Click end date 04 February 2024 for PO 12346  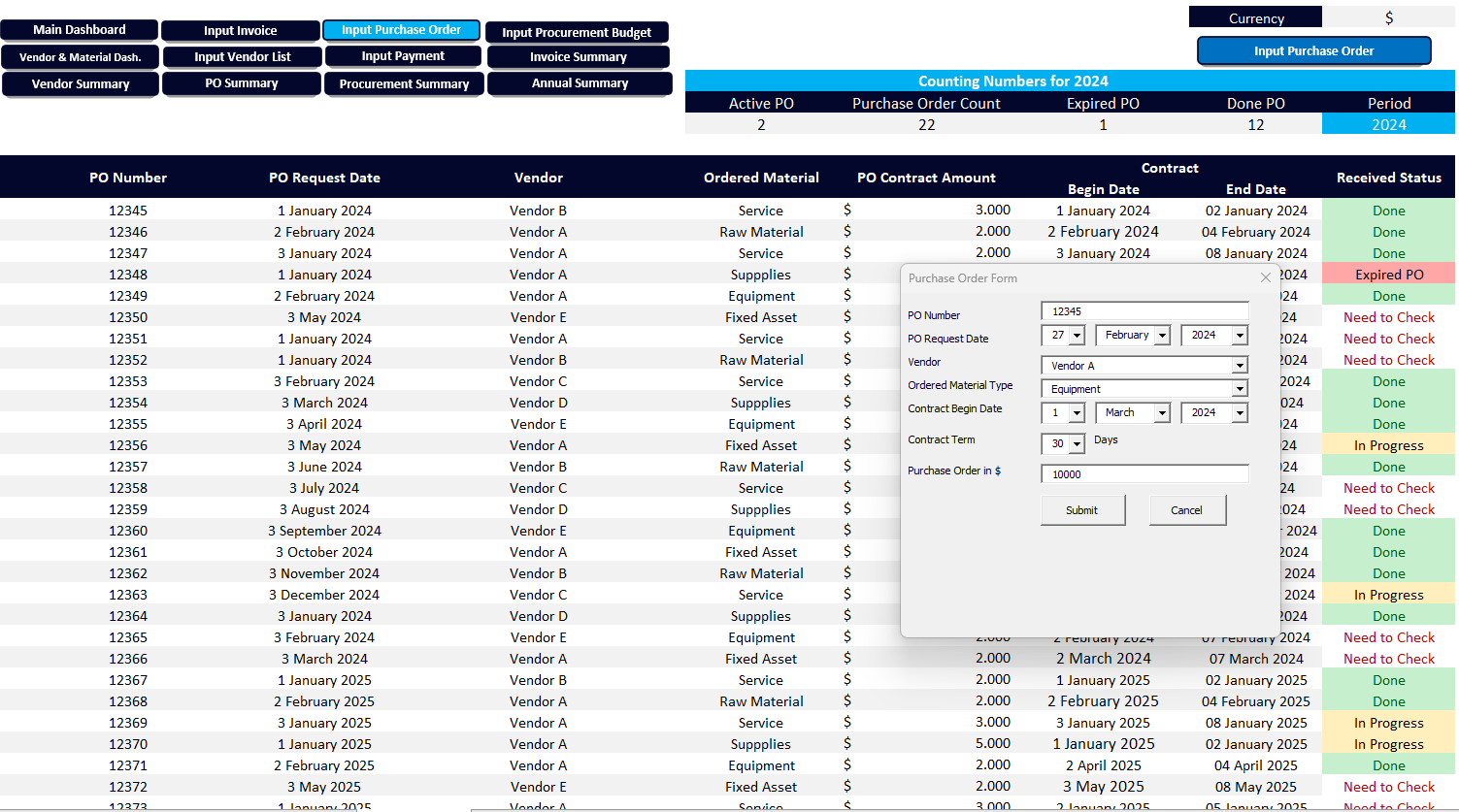coord(1256,232)
